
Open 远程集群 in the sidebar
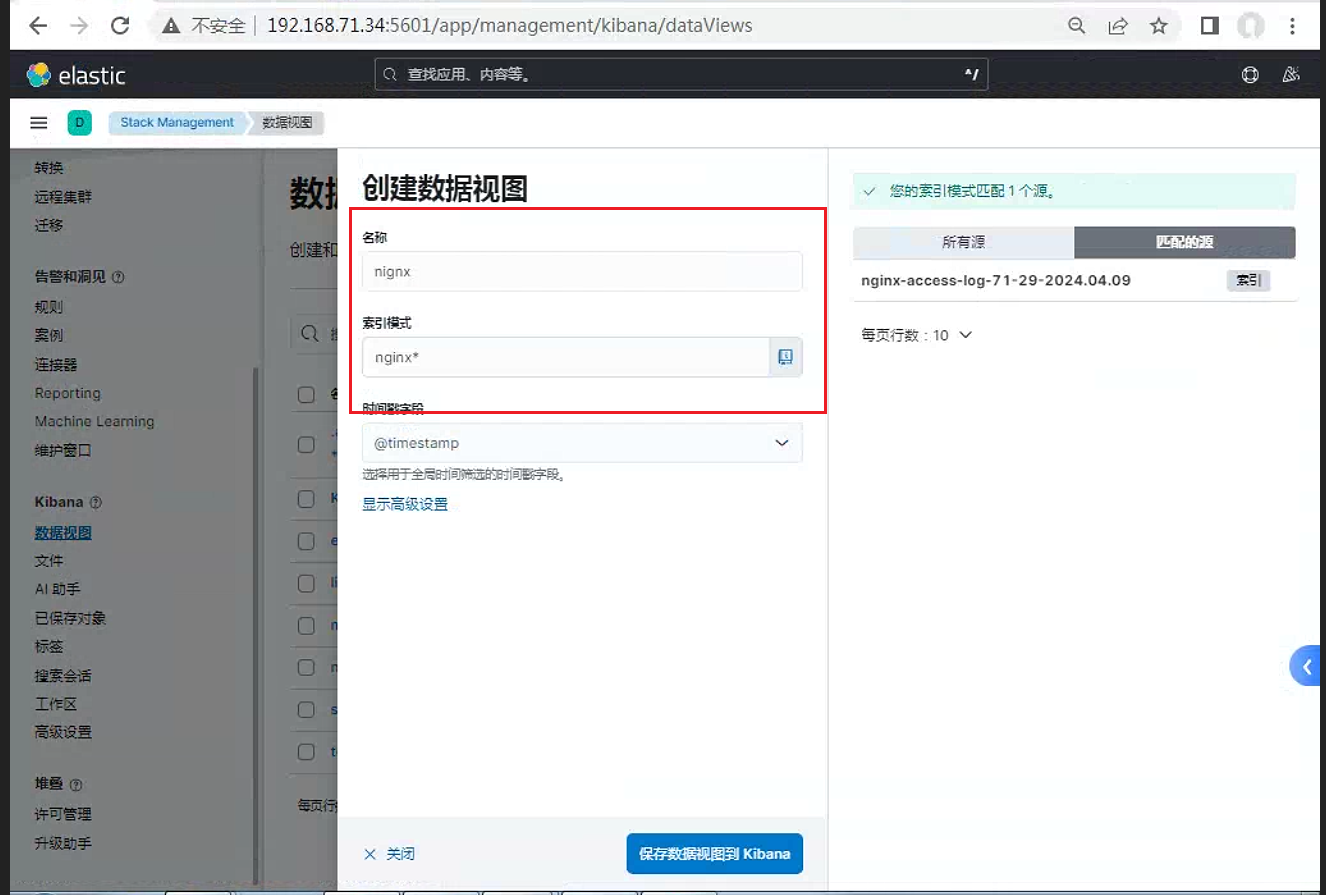pos(63,197)
